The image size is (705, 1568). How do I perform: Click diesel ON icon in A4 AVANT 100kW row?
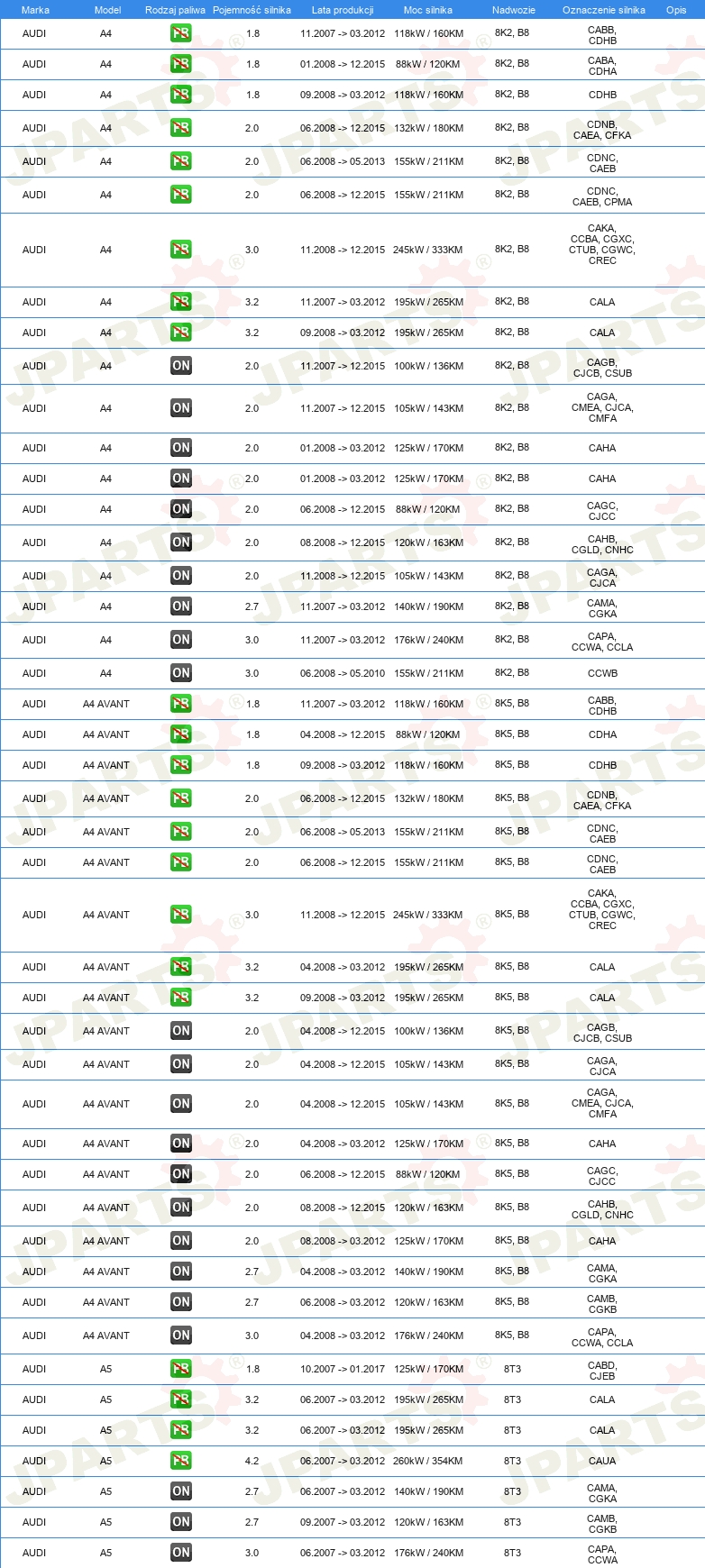(181, 1031)
